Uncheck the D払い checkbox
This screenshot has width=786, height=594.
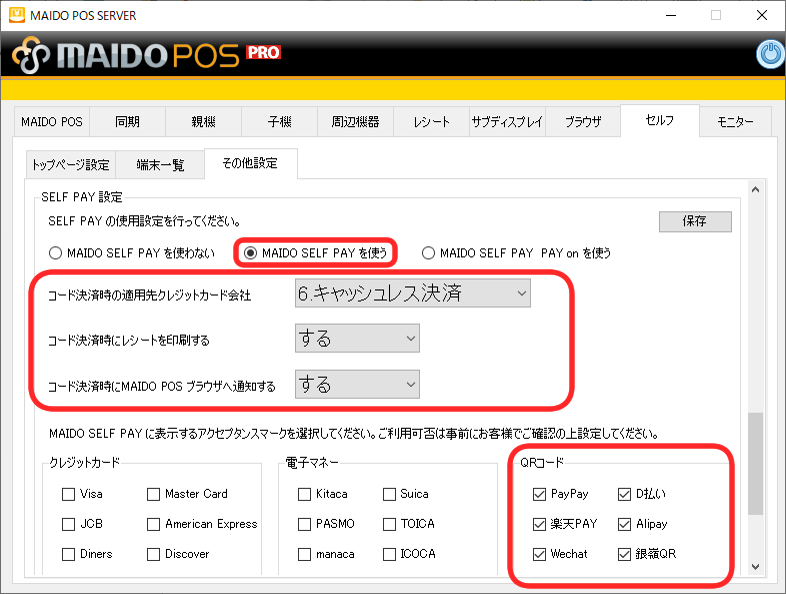625,494
